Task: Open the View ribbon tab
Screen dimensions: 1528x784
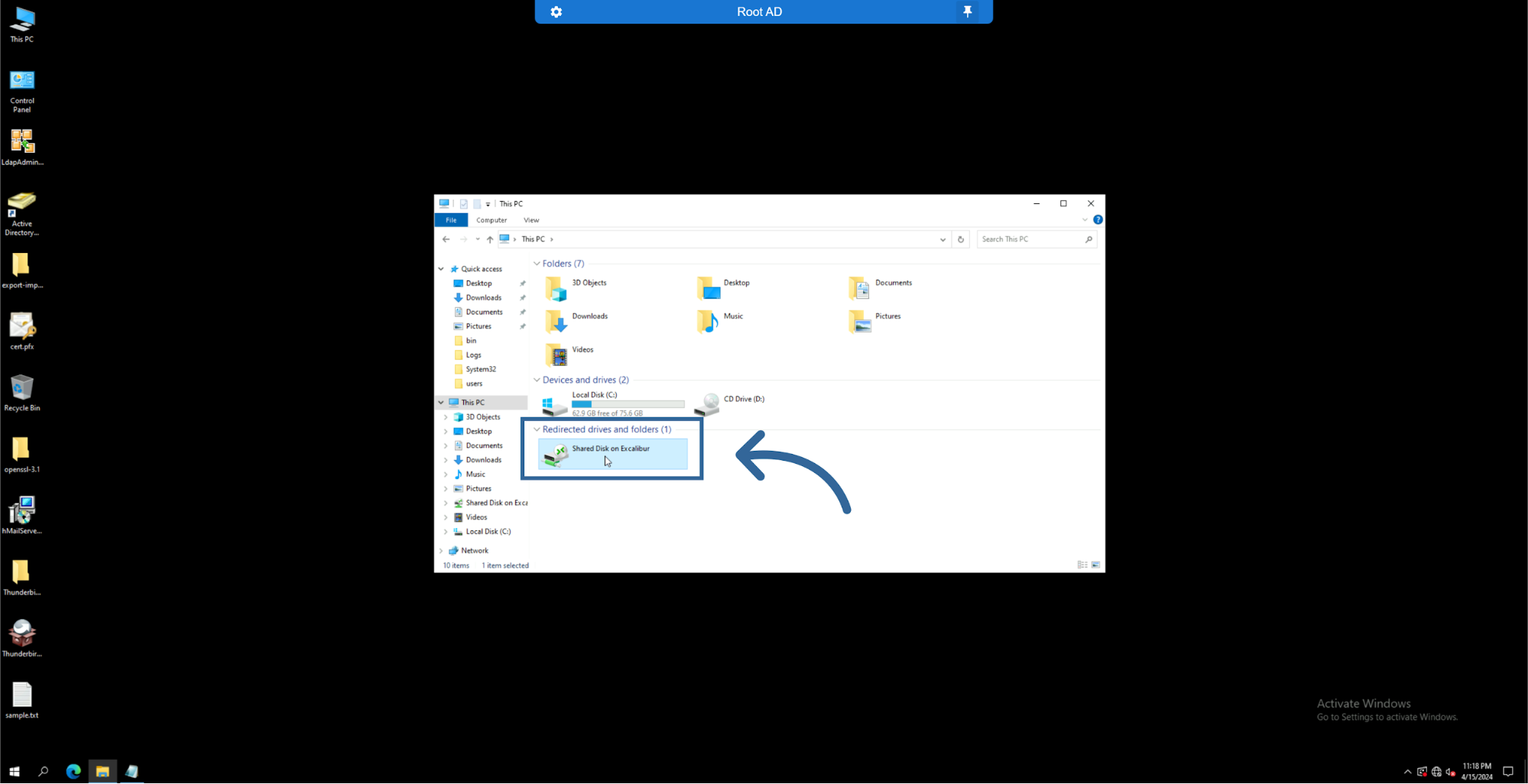Action: (x=531, y=220)
